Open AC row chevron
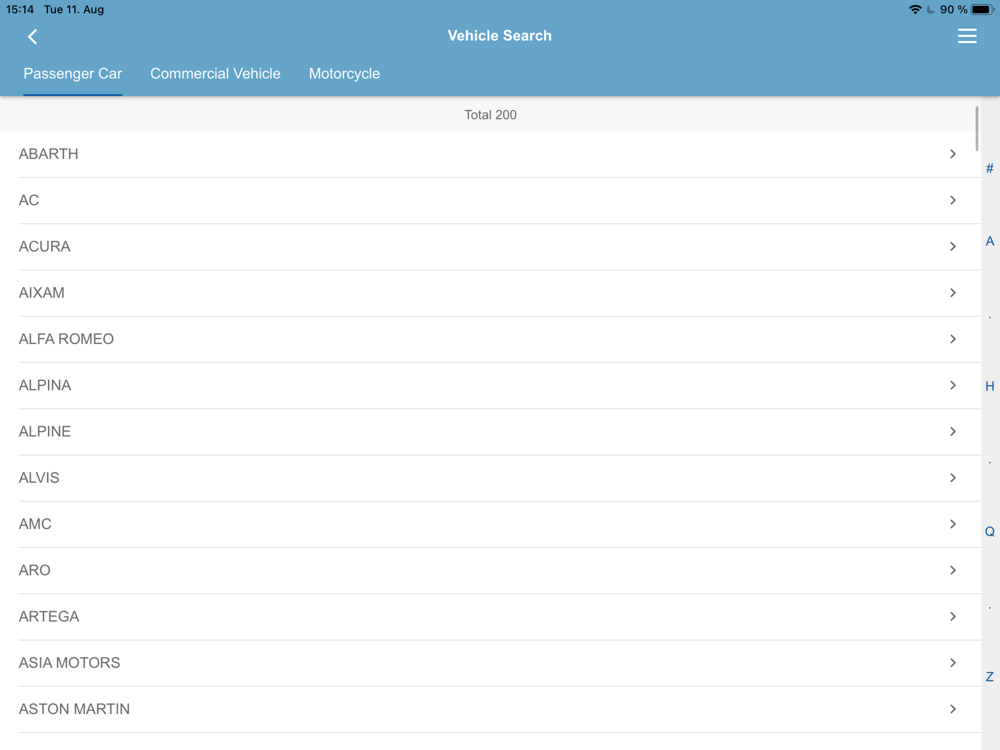 953,200
